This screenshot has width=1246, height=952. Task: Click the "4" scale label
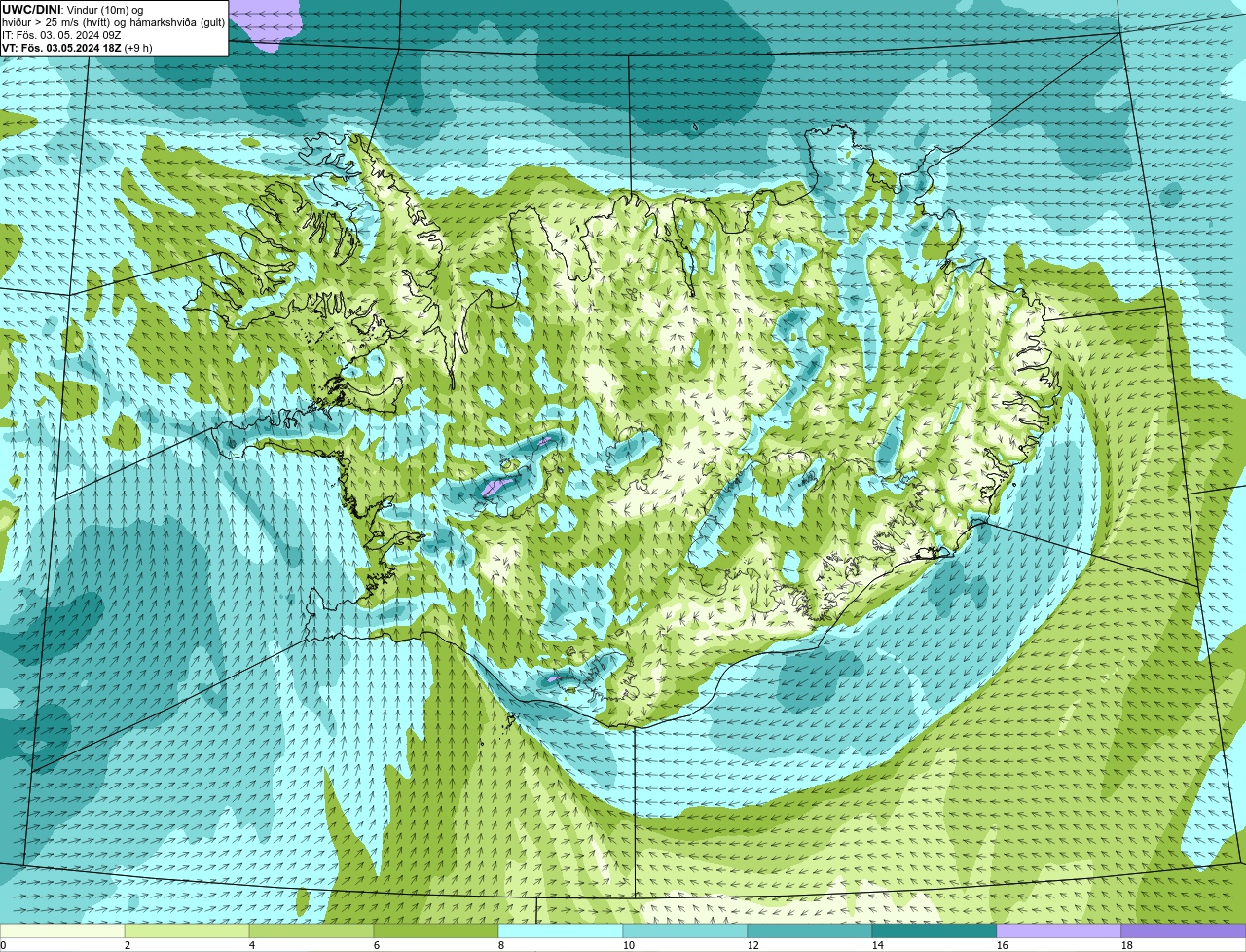pyautogui.click(x=252, y=945)
